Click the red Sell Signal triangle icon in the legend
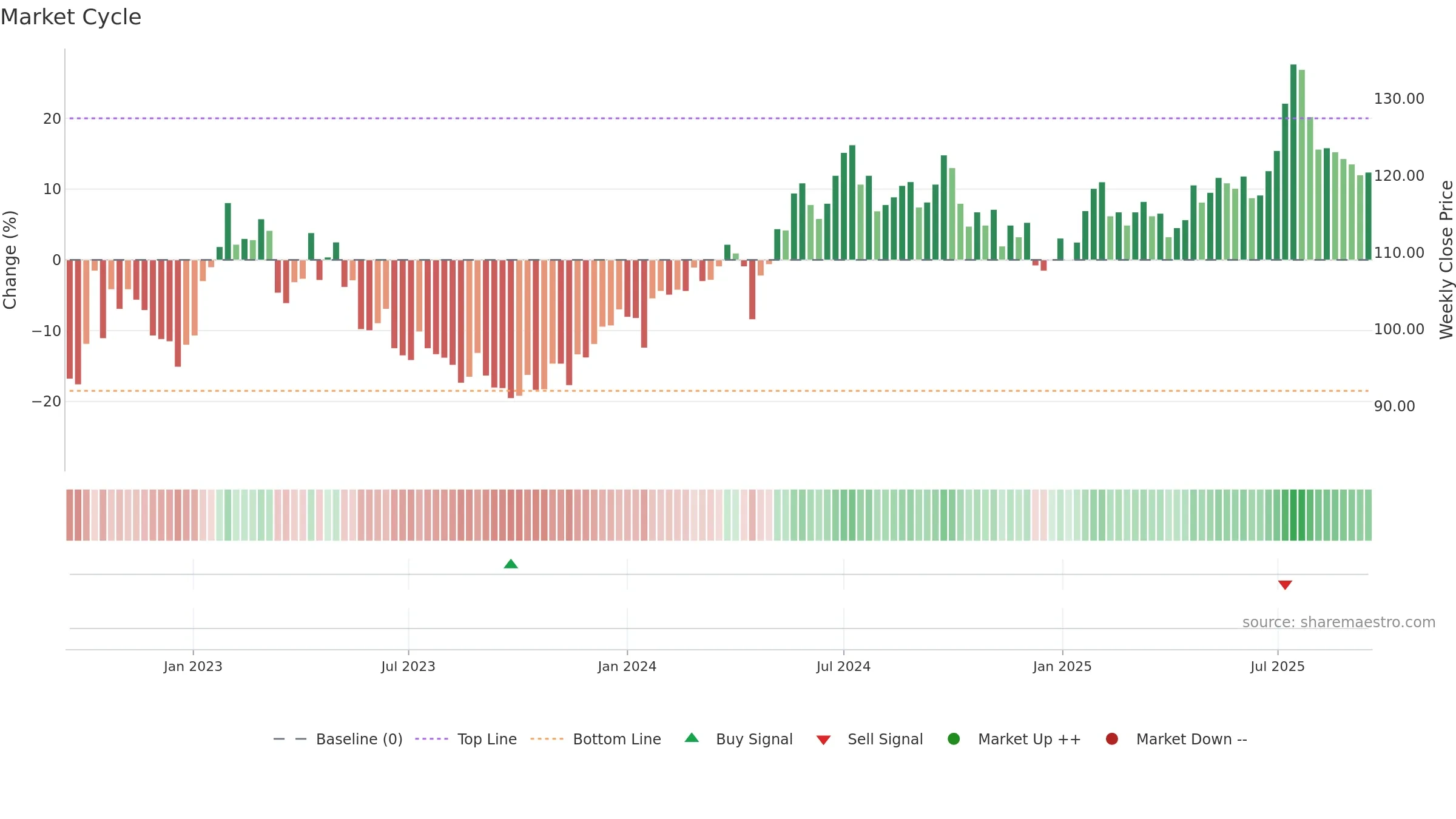 (x=823, y=740)
